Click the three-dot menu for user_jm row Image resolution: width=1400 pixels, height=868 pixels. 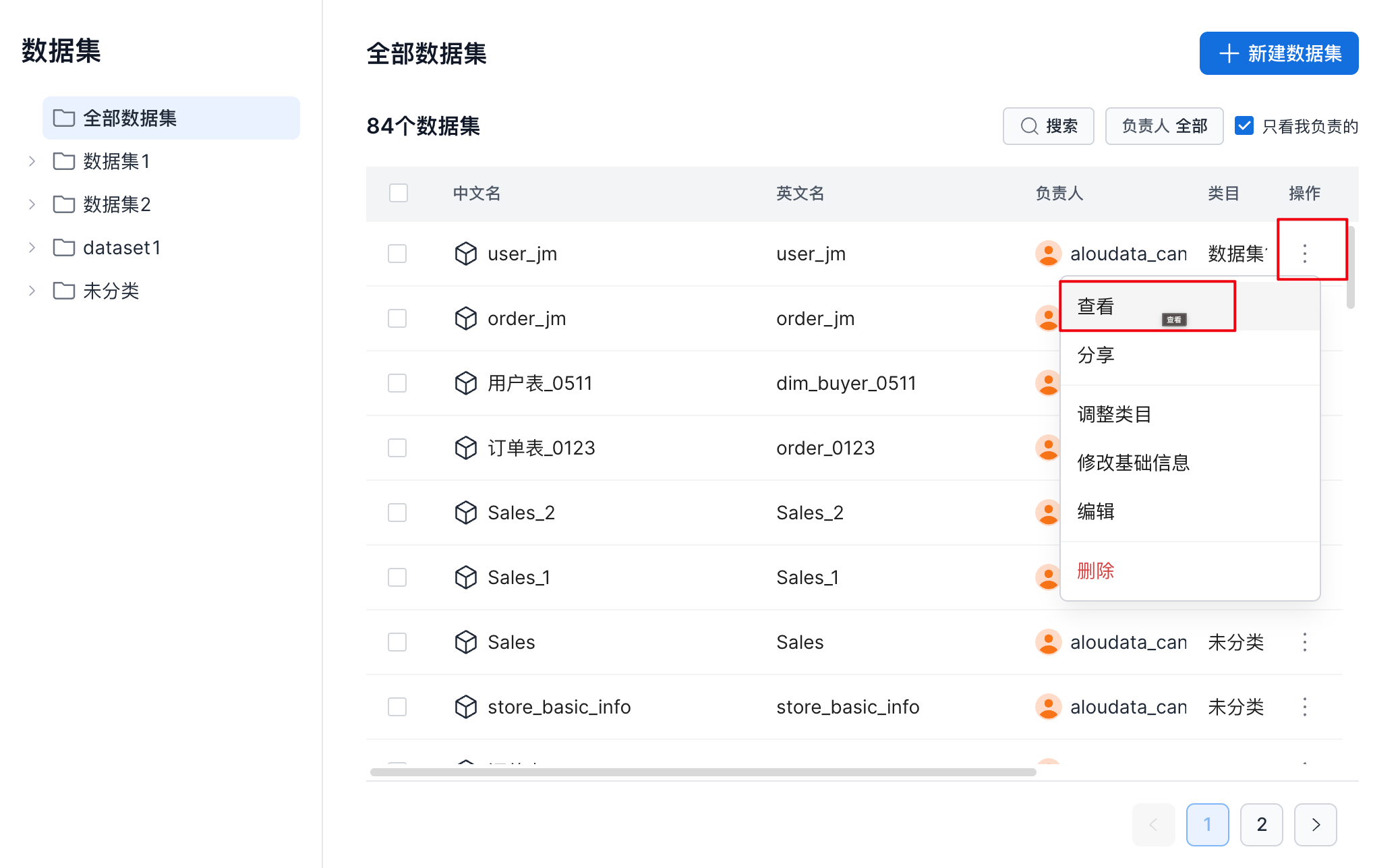(x=1304, y=254)
